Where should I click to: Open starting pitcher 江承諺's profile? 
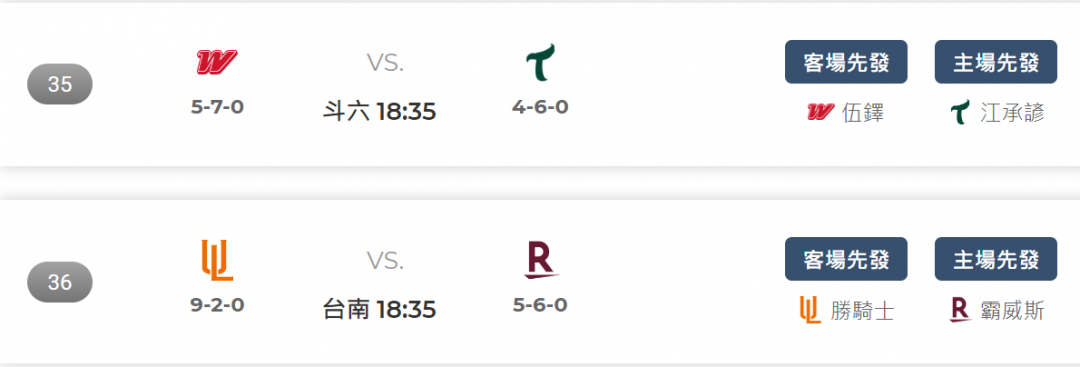pos(1012,113)
